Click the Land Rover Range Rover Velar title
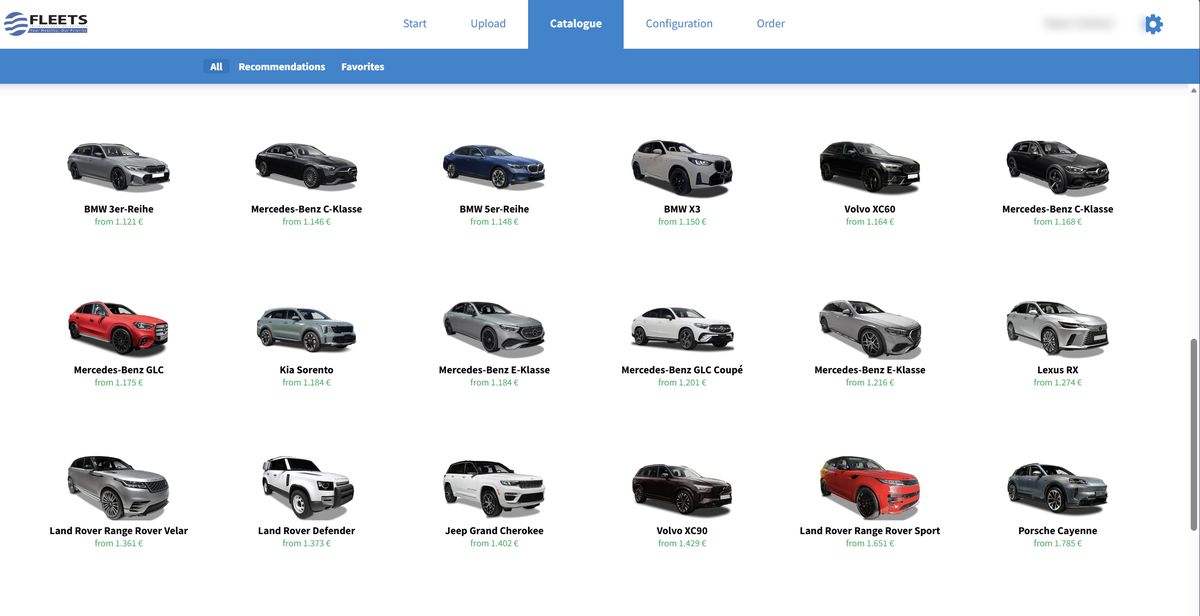The width and height of the screenshot is (1200, 616). click(x=119, y=531)
